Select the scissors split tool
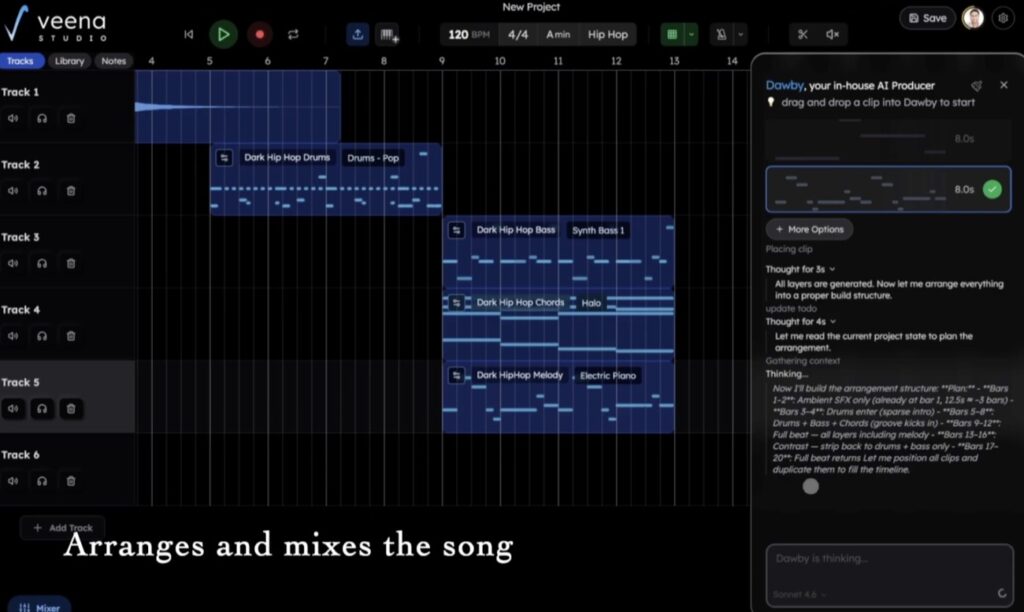 click(803, 34)
